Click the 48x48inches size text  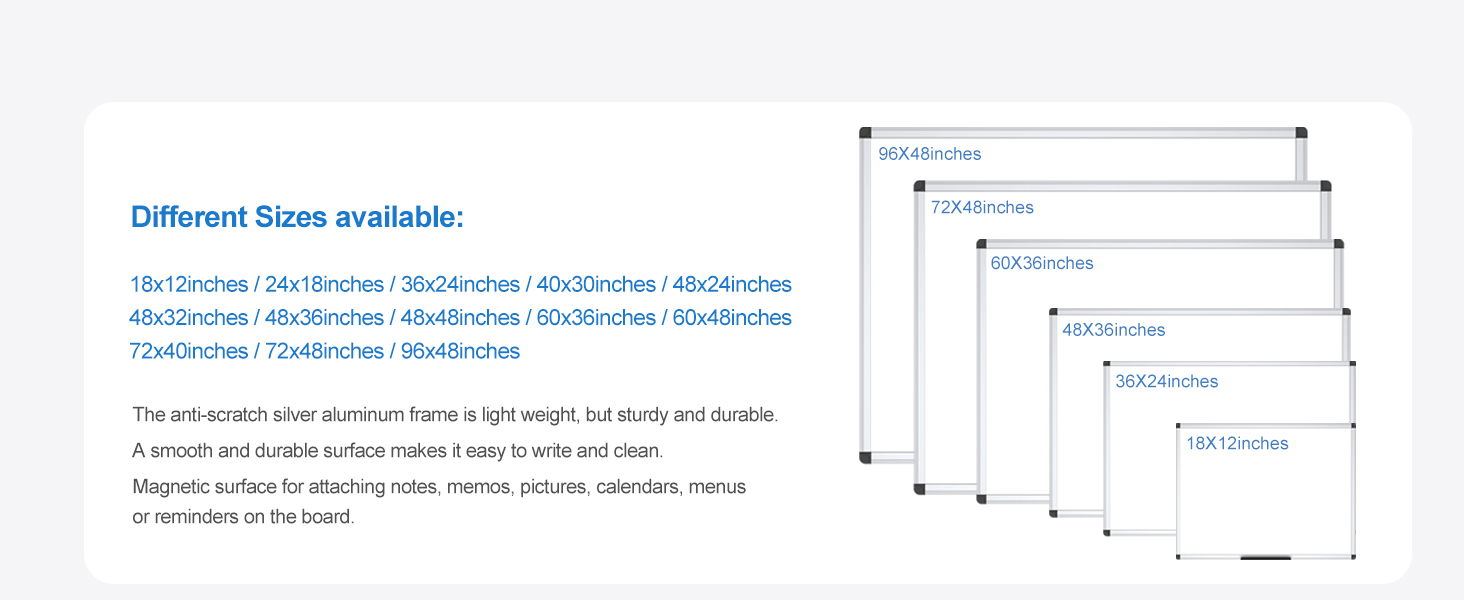(x=460, y=318)
